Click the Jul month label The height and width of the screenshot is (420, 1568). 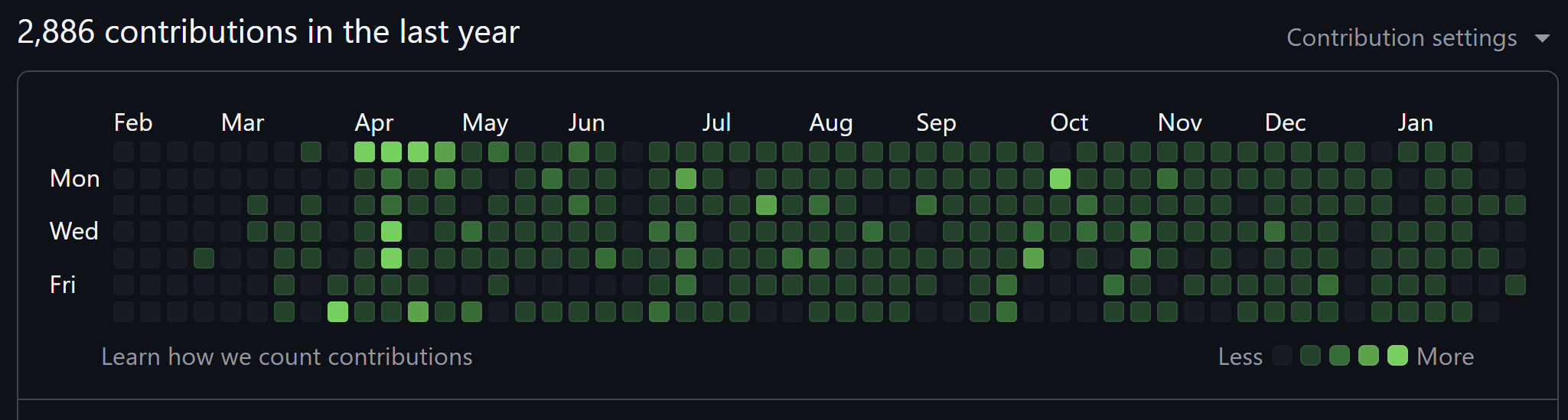click(717, 122)
